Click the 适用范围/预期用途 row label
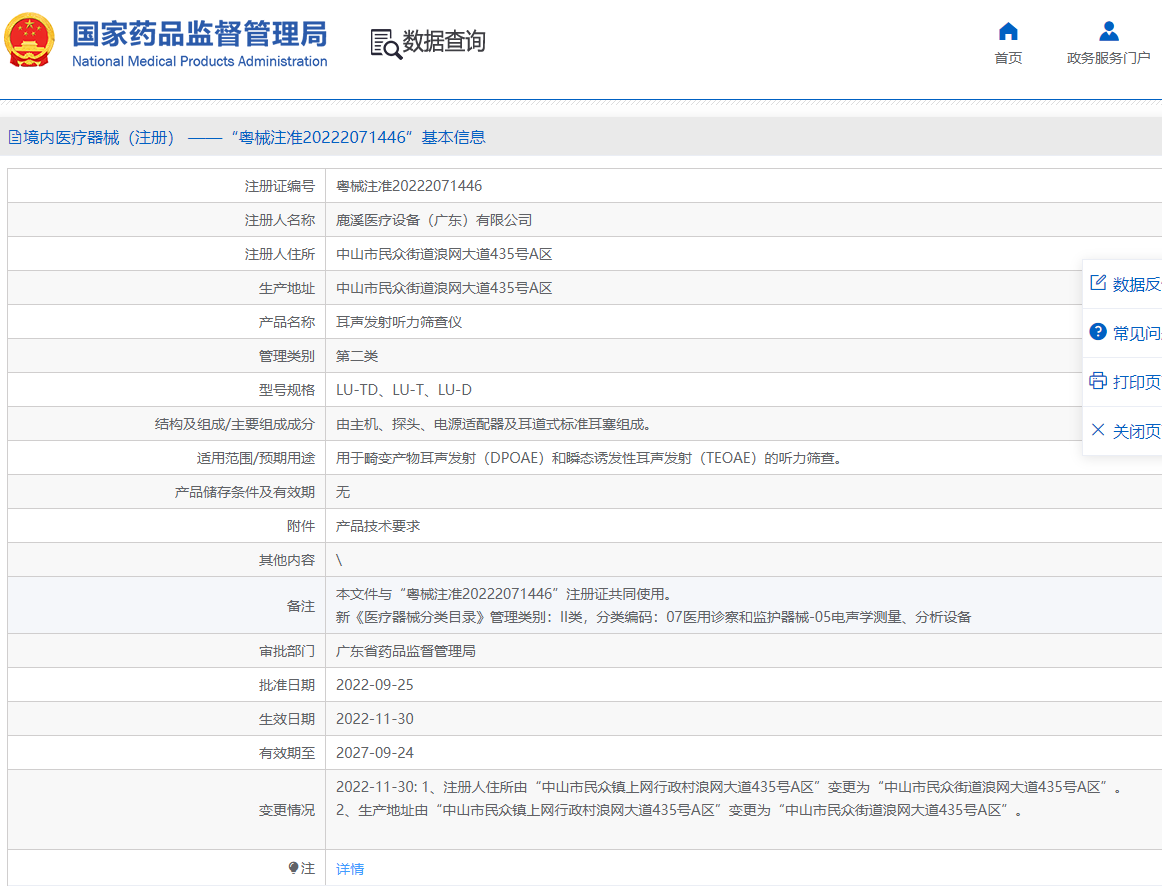The image size is (1162, 886). (255, 459)
